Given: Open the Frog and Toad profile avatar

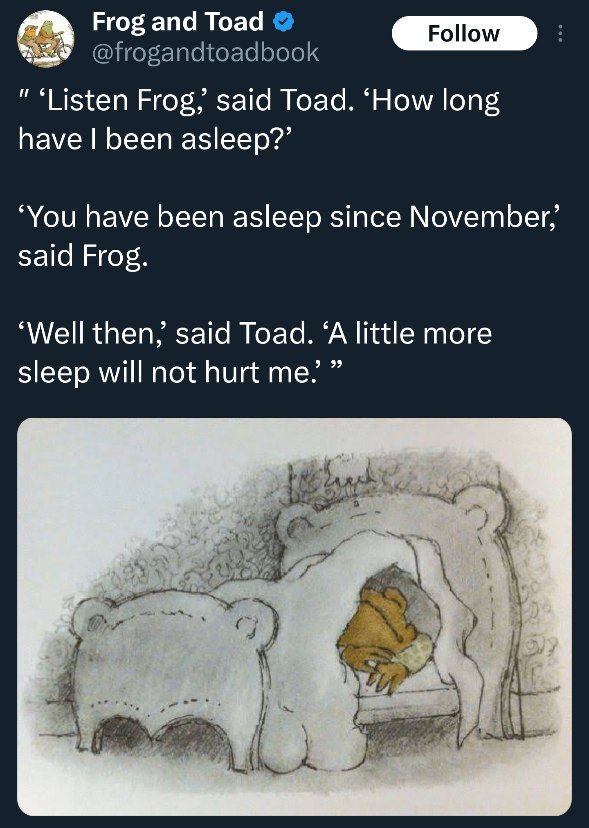Looking at the screenshot, I should pos(45,39).
